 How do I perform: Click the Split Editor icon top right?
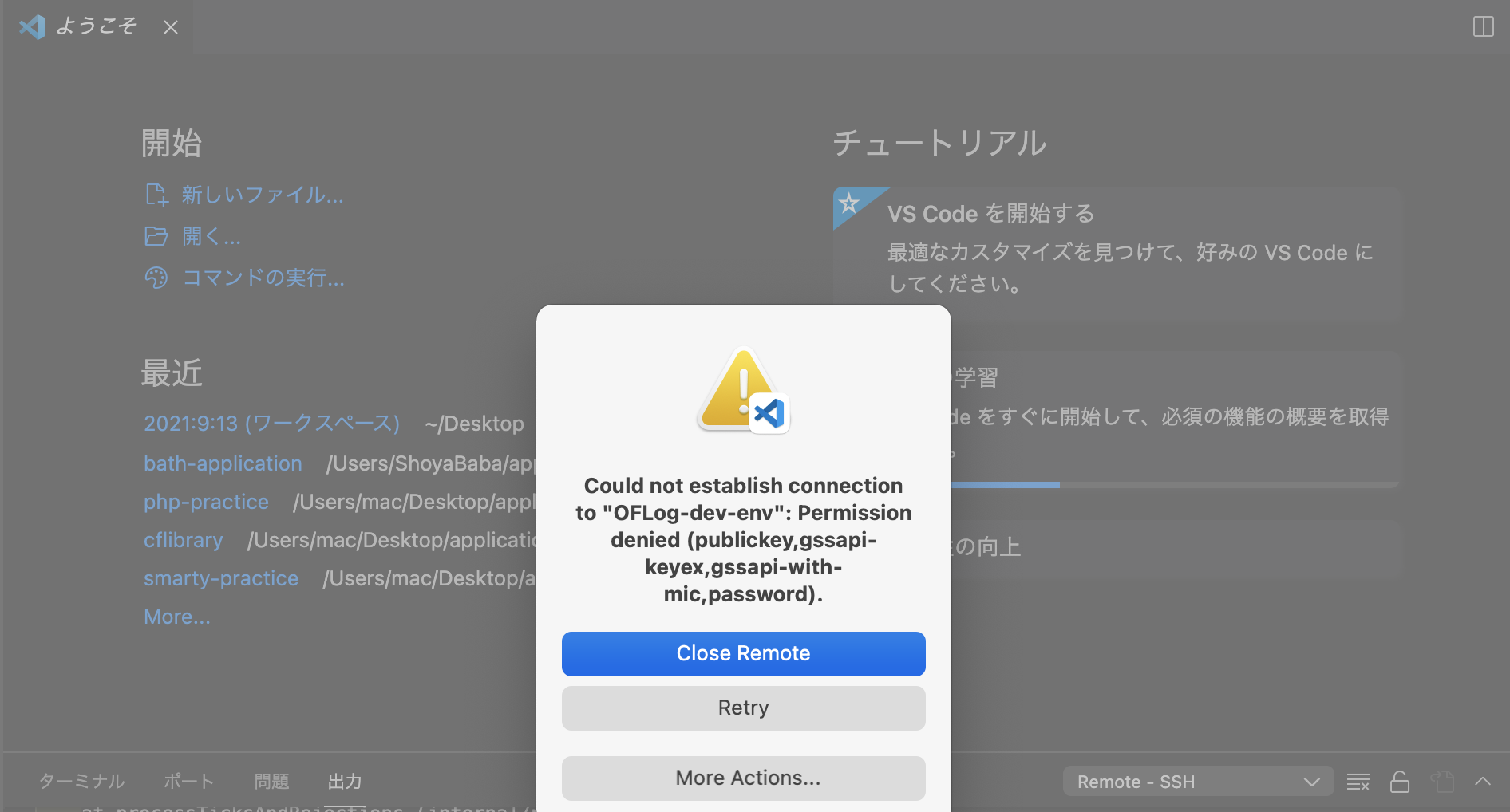[x=1483, y=26]
